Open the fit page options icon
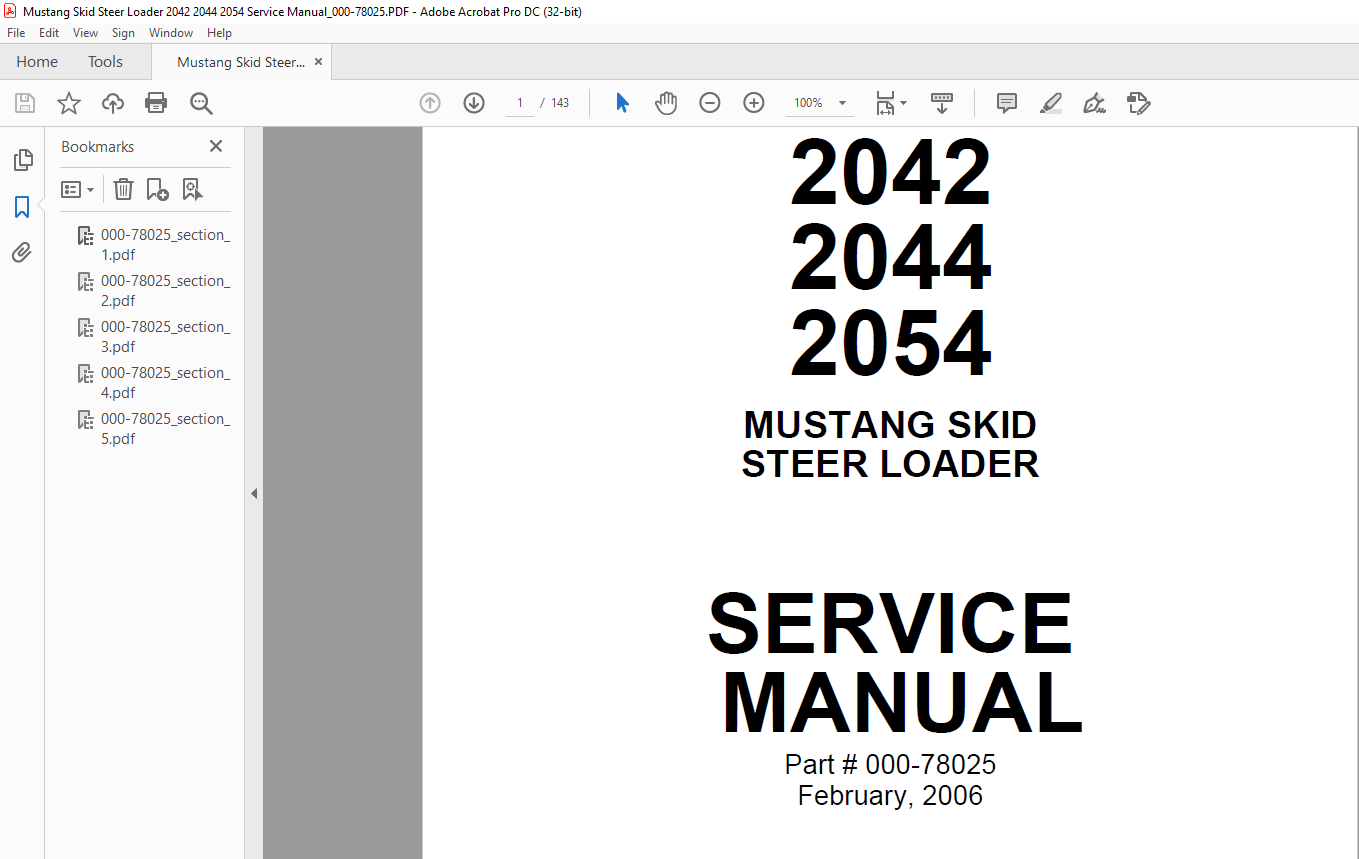 pyautogui.click(x=890, y=103)
